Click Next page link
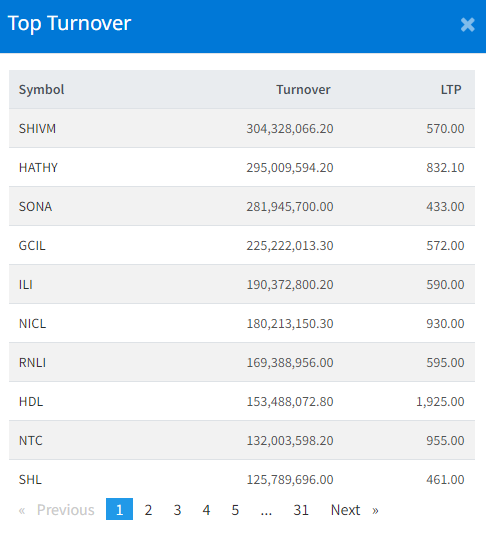 tap(345, 510)
